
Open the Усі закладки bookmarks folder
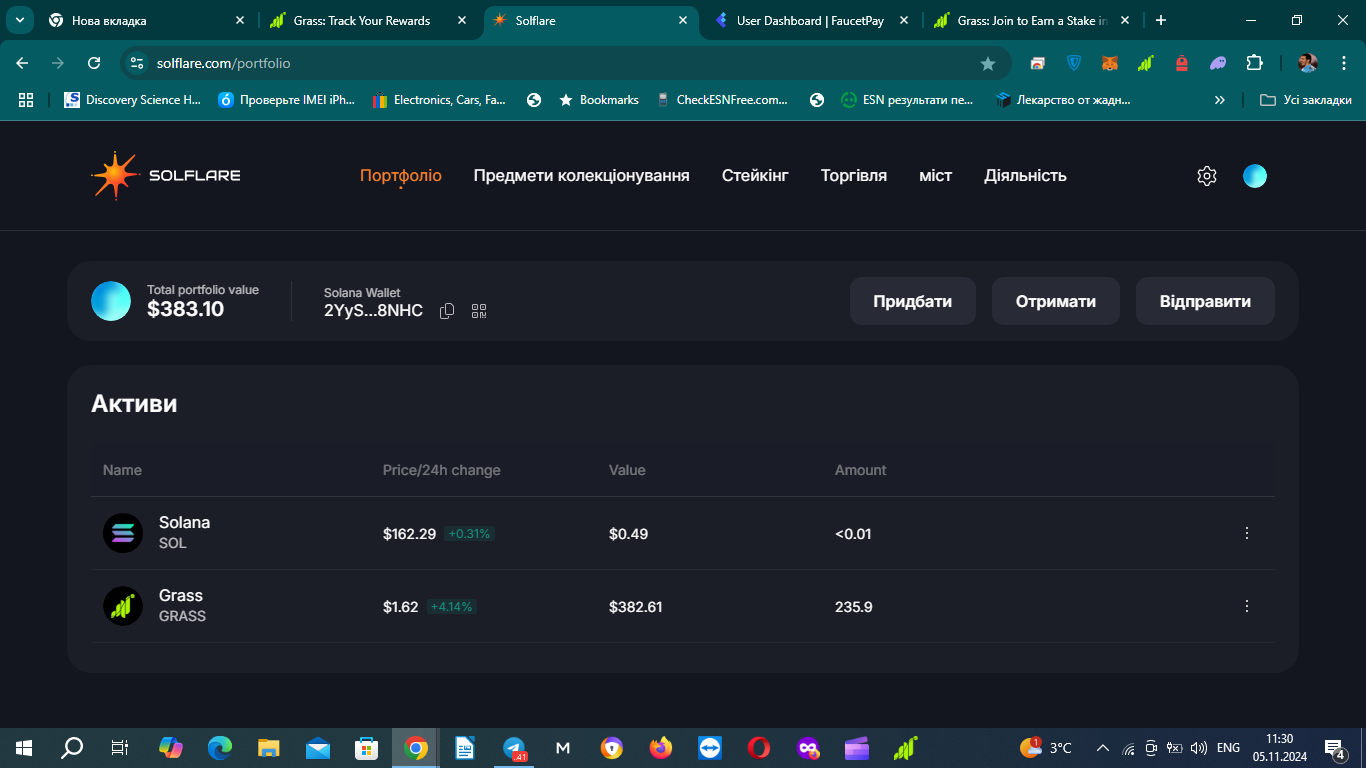coord(1306,100)
